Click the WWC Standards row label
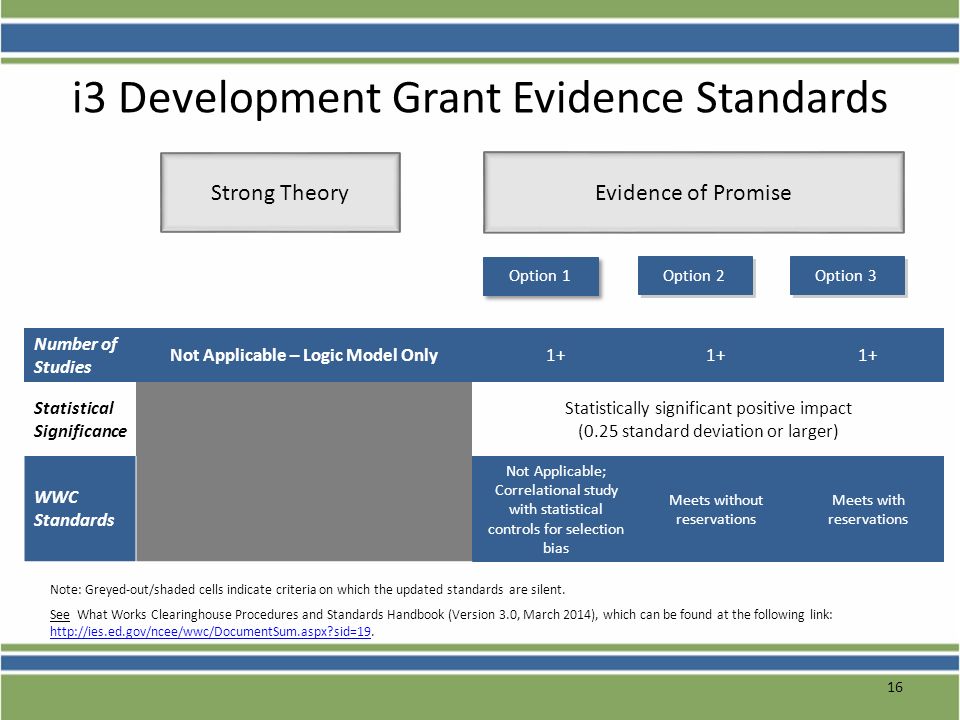Image resolution: width=960 pixels, height=720 pixels. [73, 508]
